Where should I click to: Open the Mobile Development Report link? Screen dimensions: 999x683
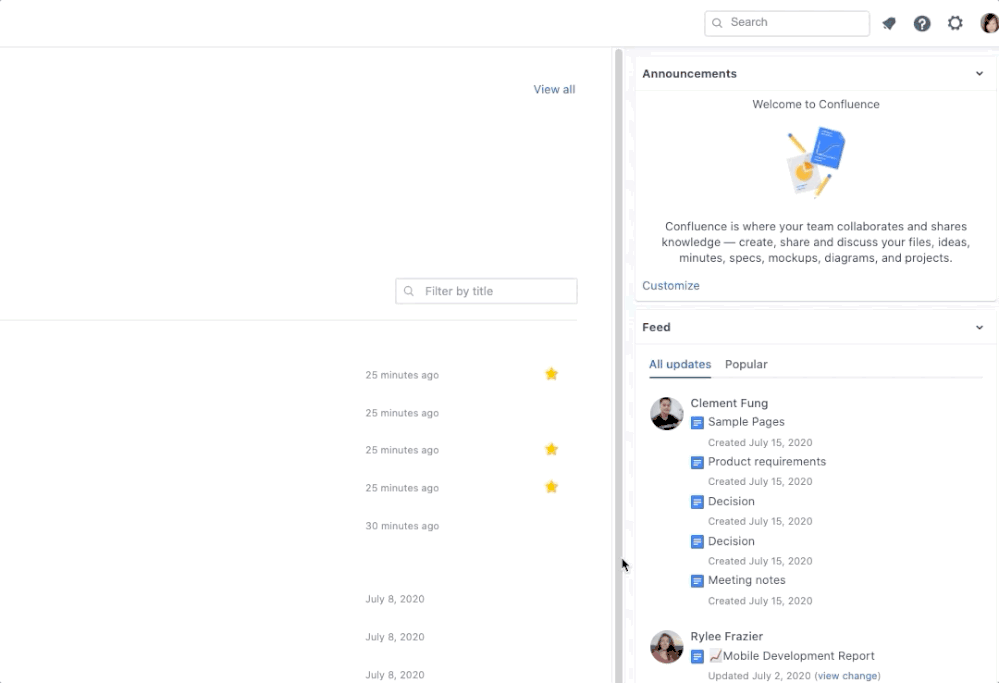click(x=792, y=656)
